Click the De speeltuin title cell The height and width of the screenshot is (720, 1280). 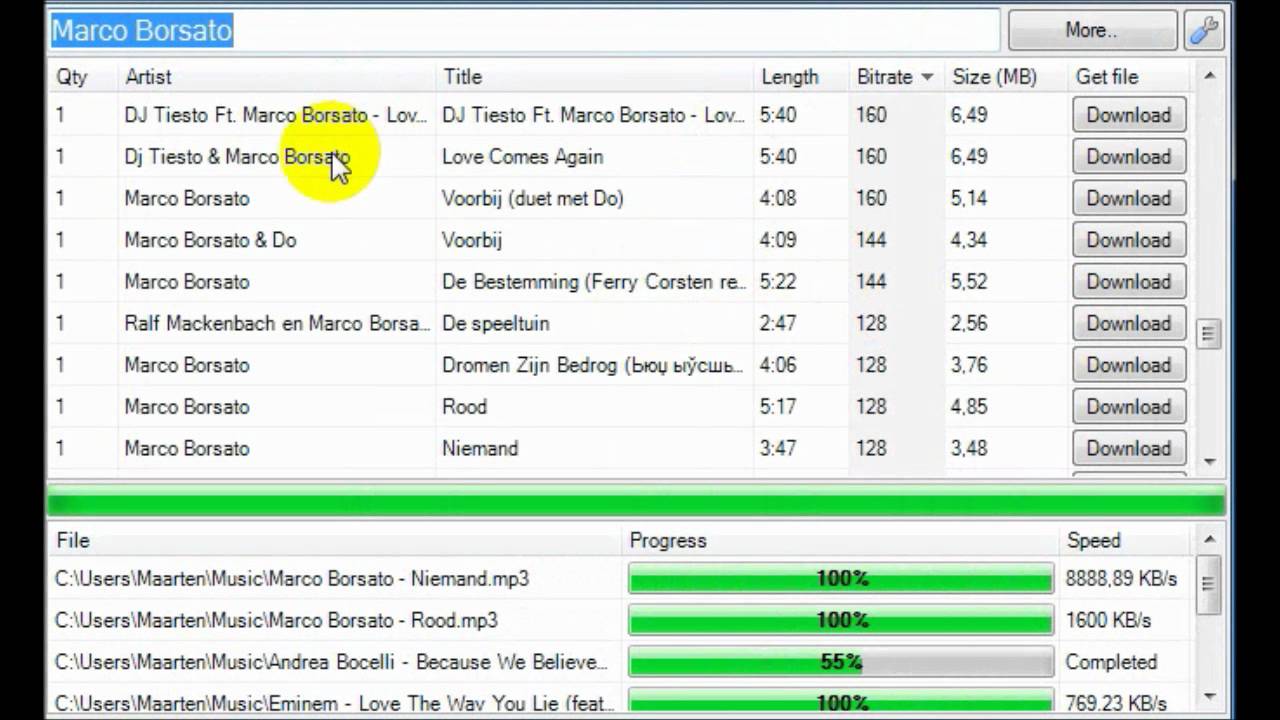point(495,323)
